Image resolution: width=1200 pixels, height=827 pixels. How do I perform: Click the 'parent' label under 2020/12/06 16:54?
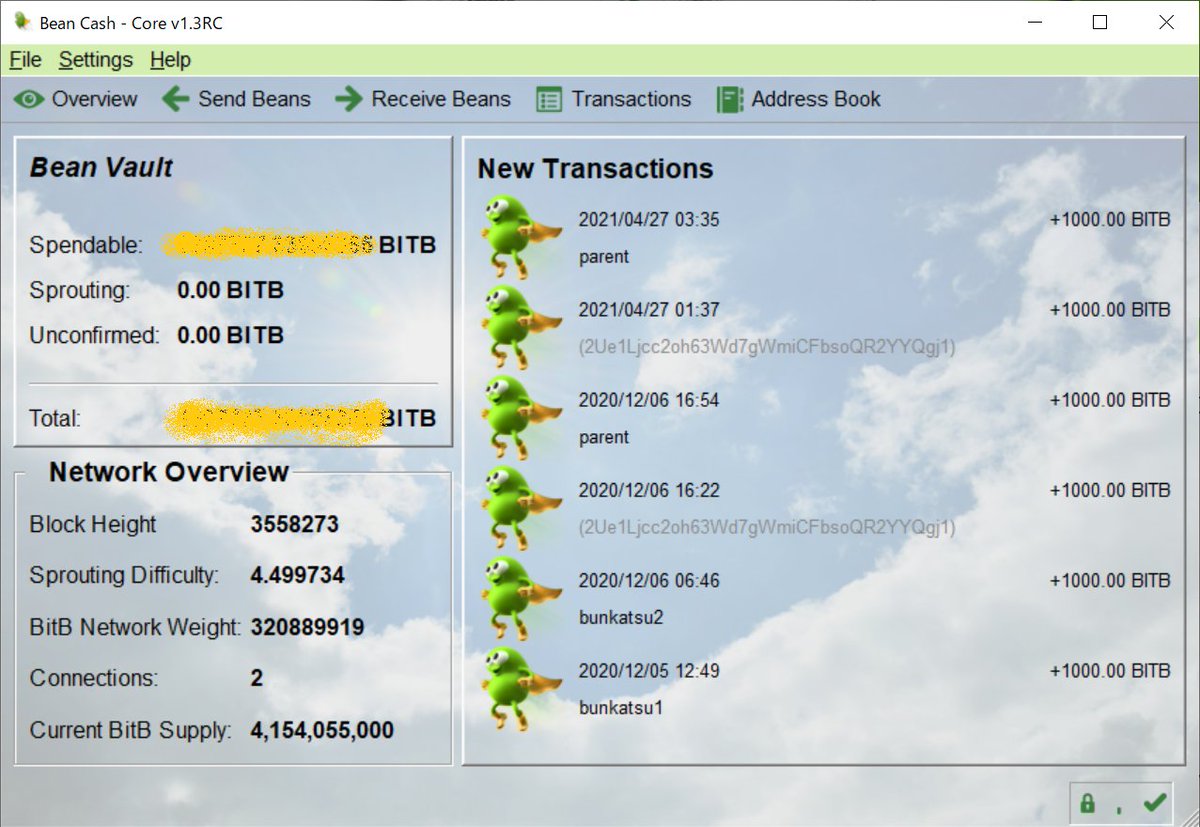[604, 437]
